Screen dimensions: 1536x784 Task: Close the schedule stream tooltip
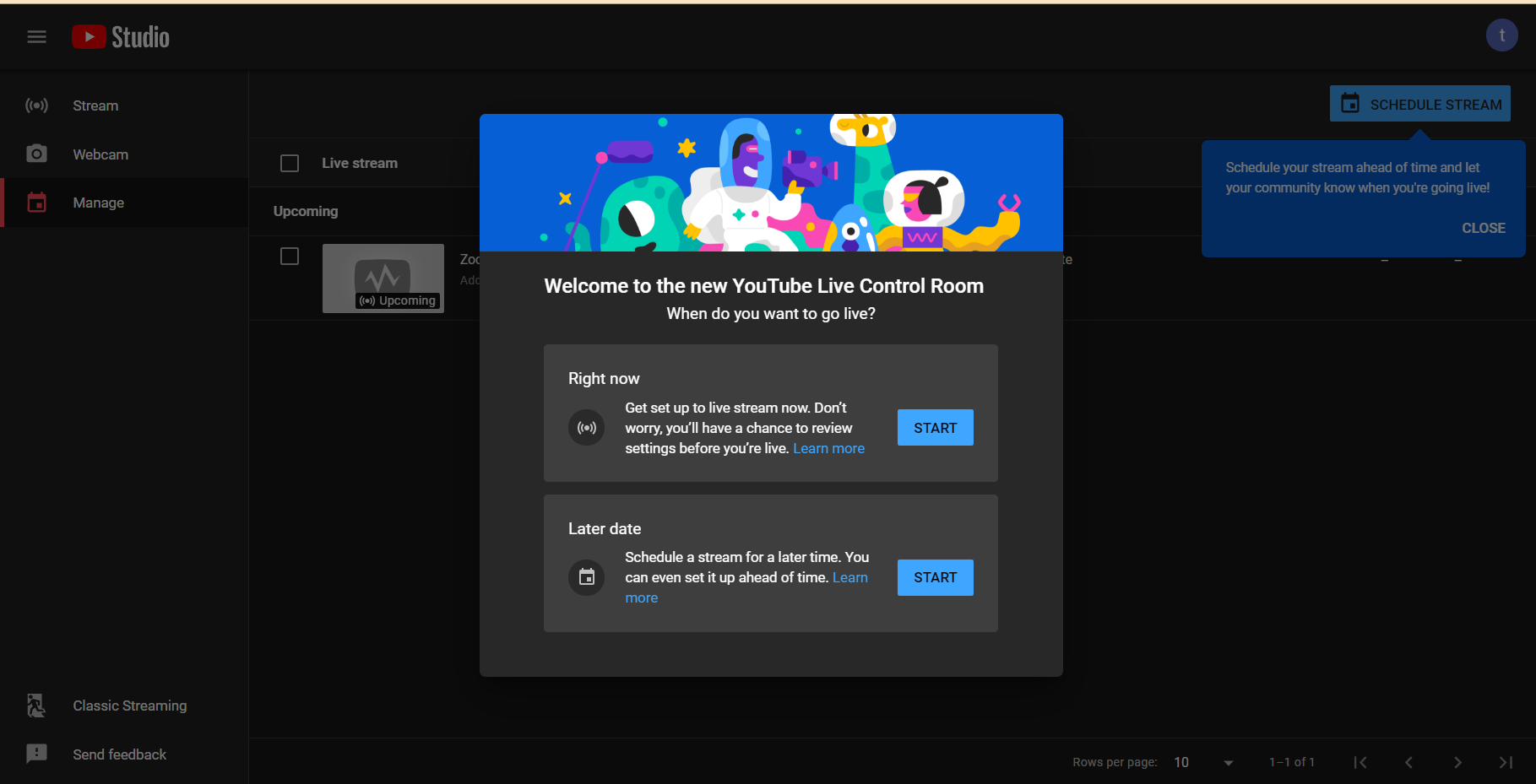1483,228
